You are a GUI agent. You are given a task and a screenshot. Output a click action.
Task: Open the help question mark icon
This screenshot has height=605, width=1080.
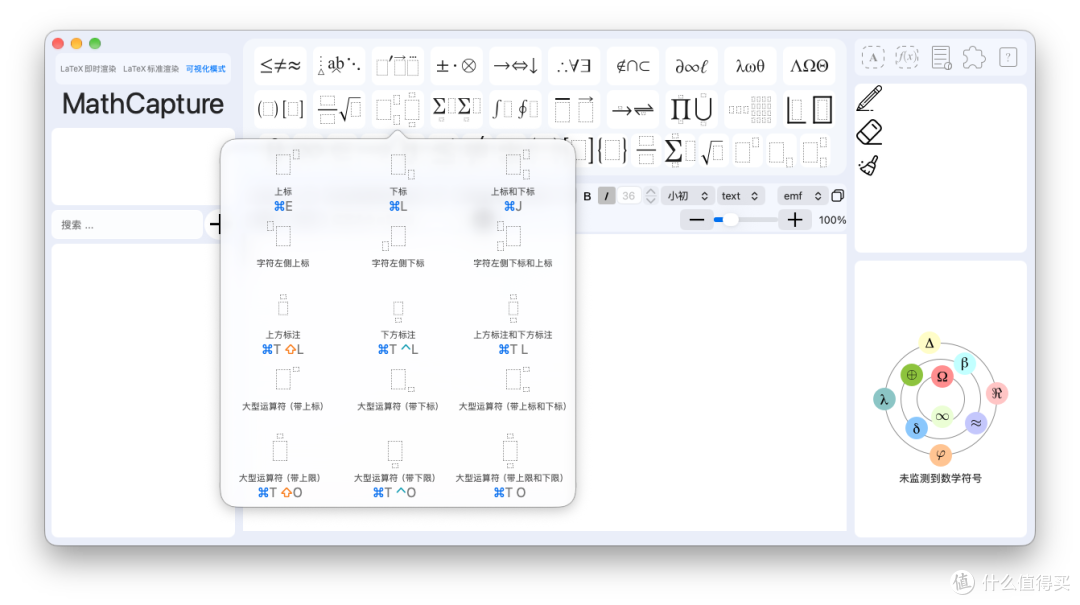1008,57
